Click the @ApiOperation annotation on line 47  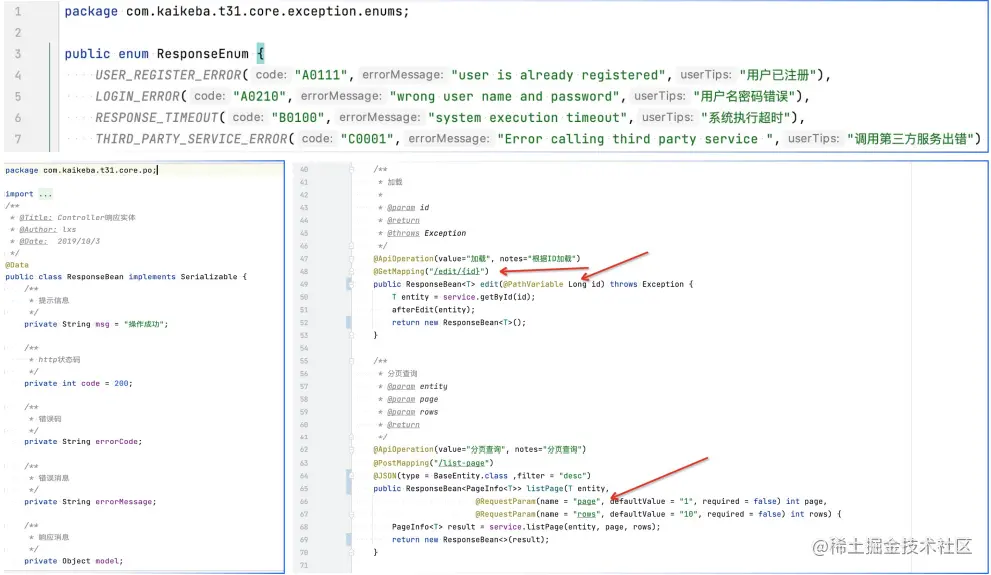pos(403,258)
